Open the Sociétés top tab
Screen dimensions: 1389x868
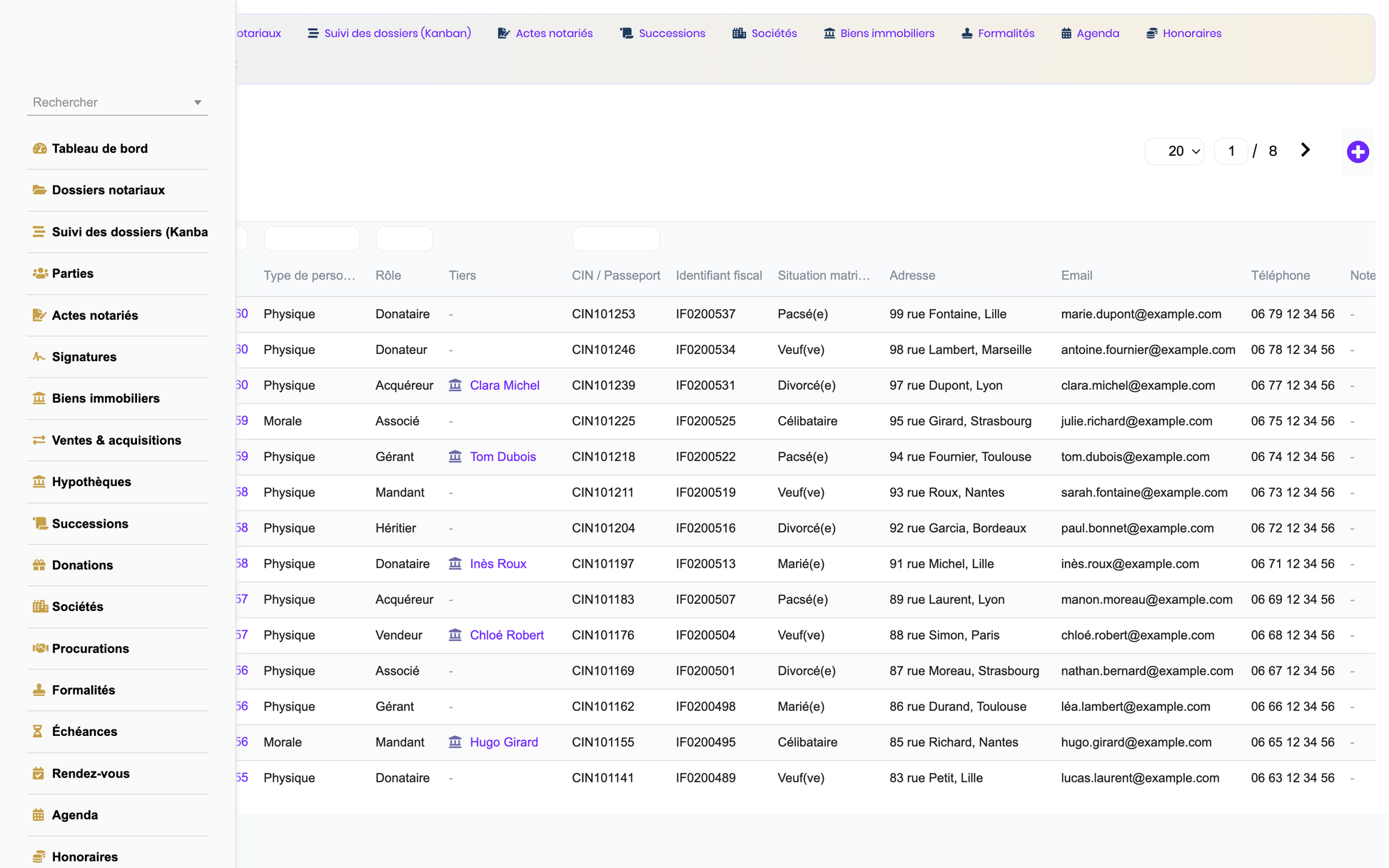point(764,34)
